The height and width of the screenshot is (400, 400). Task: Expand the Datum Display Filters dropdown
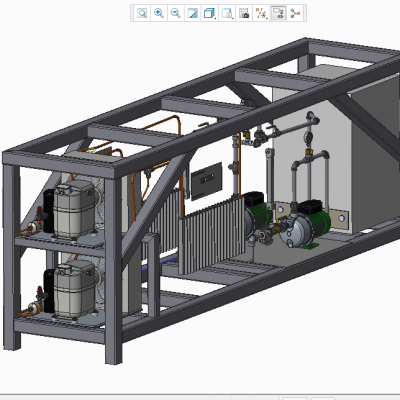(261, 13)
